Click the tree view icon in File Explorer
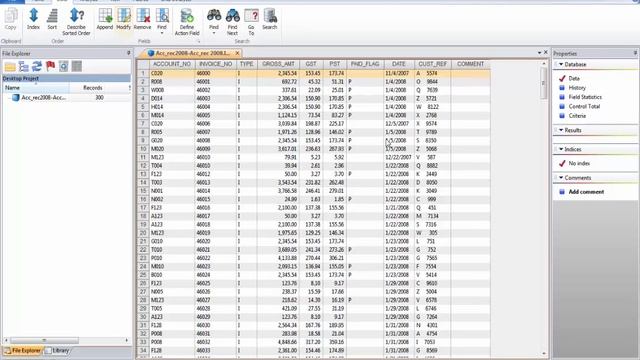Screen dimensions: 640x360 coord(24,66)
